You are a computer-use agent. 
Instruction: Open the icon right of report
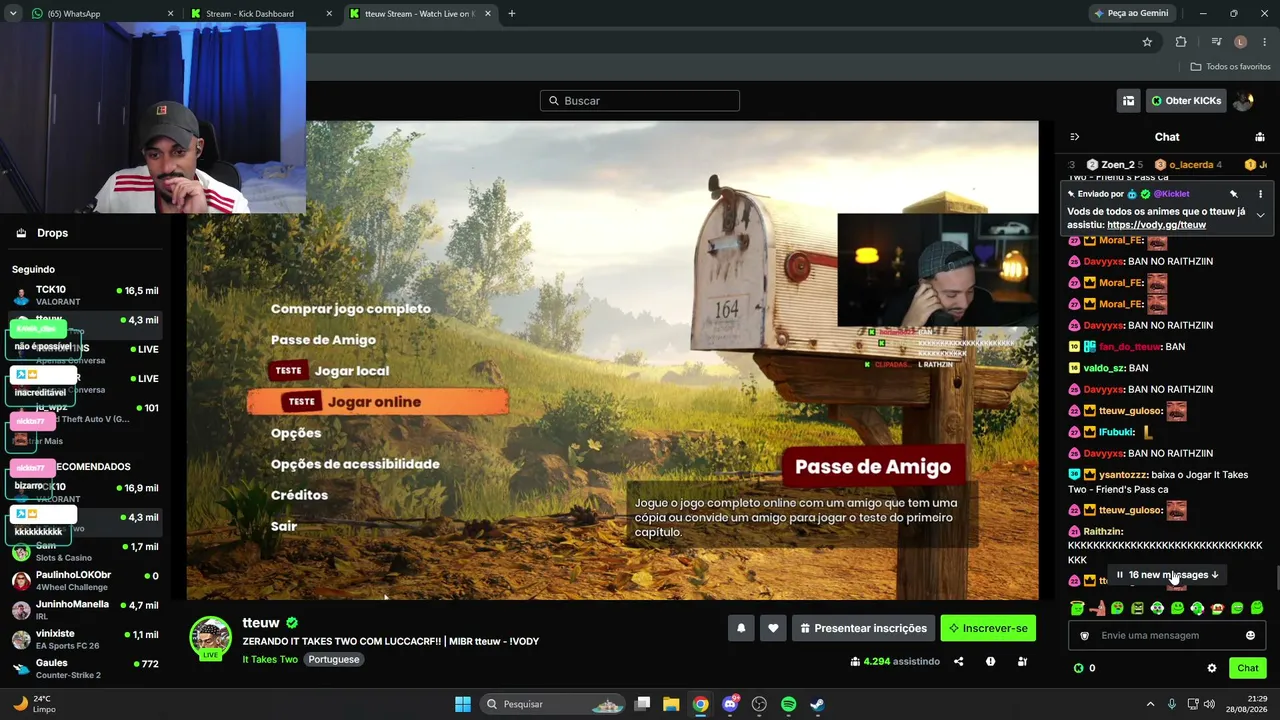1022,661
